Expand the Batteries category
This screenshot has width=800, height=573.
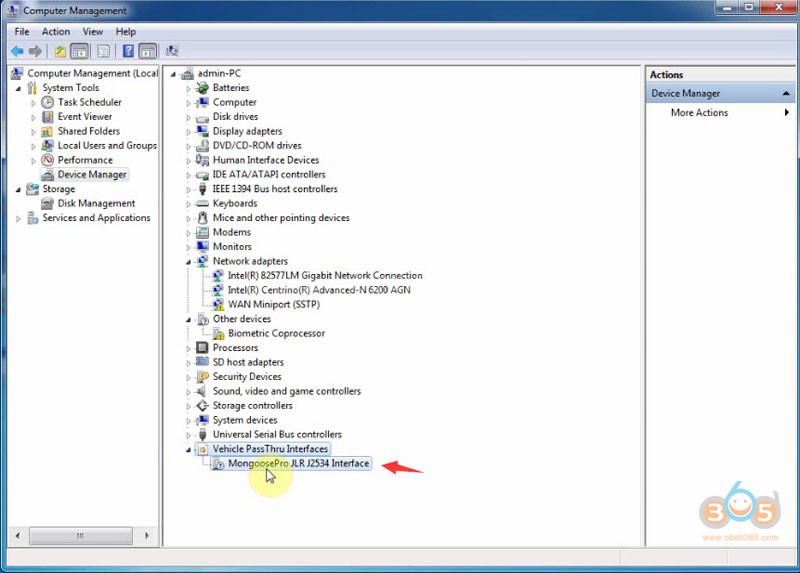188,88
